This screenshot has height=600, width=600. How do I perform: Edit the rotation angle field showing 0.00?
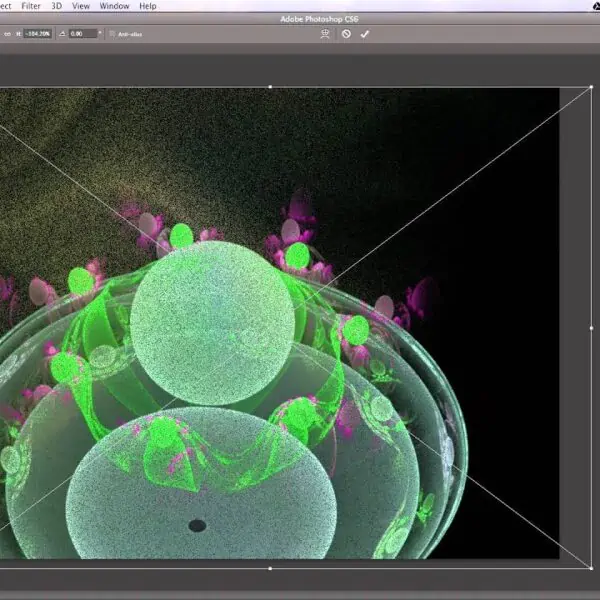coord(83,34)
